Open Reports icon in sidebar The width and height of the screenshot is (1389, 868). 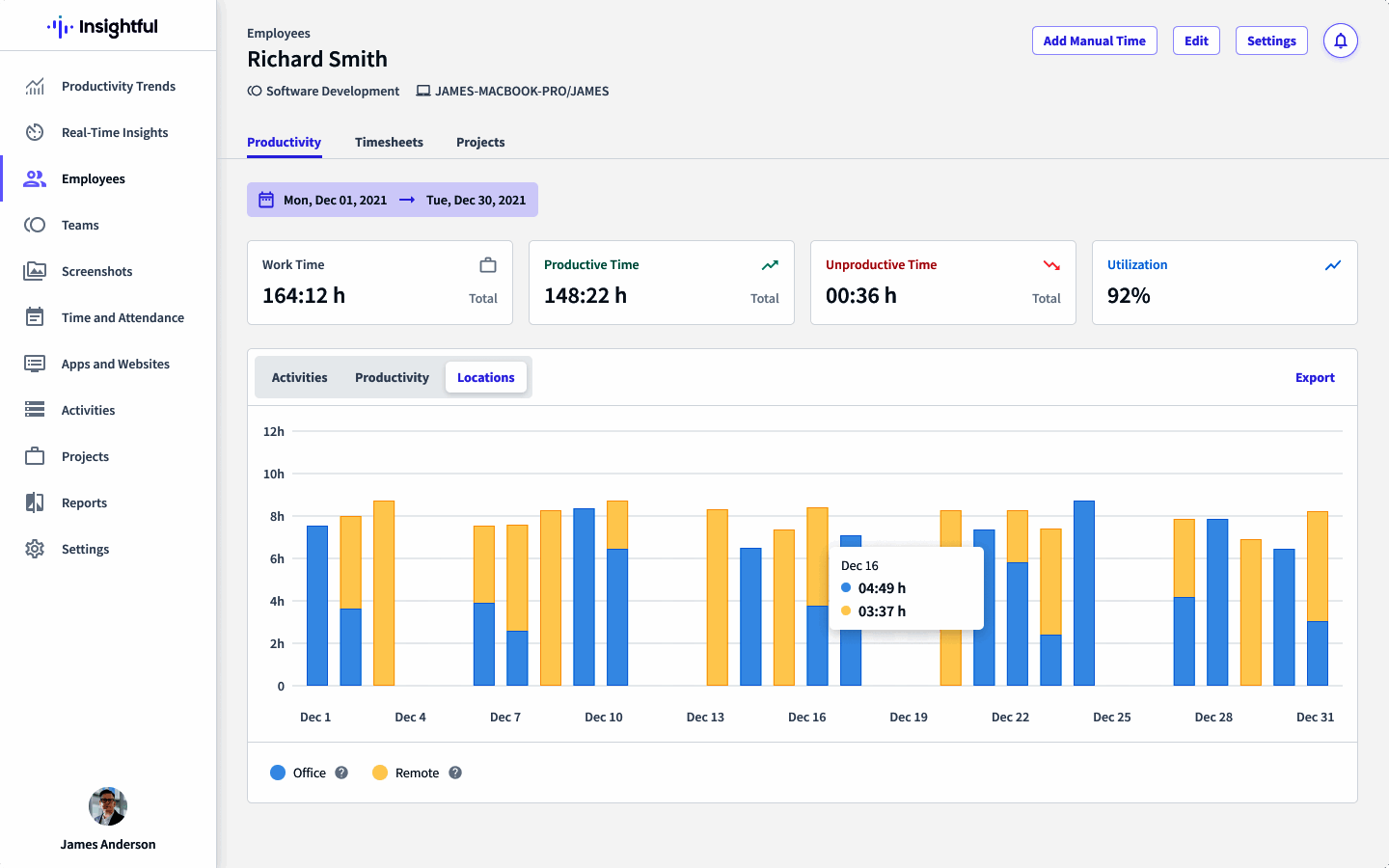click(x=35, y=502)
